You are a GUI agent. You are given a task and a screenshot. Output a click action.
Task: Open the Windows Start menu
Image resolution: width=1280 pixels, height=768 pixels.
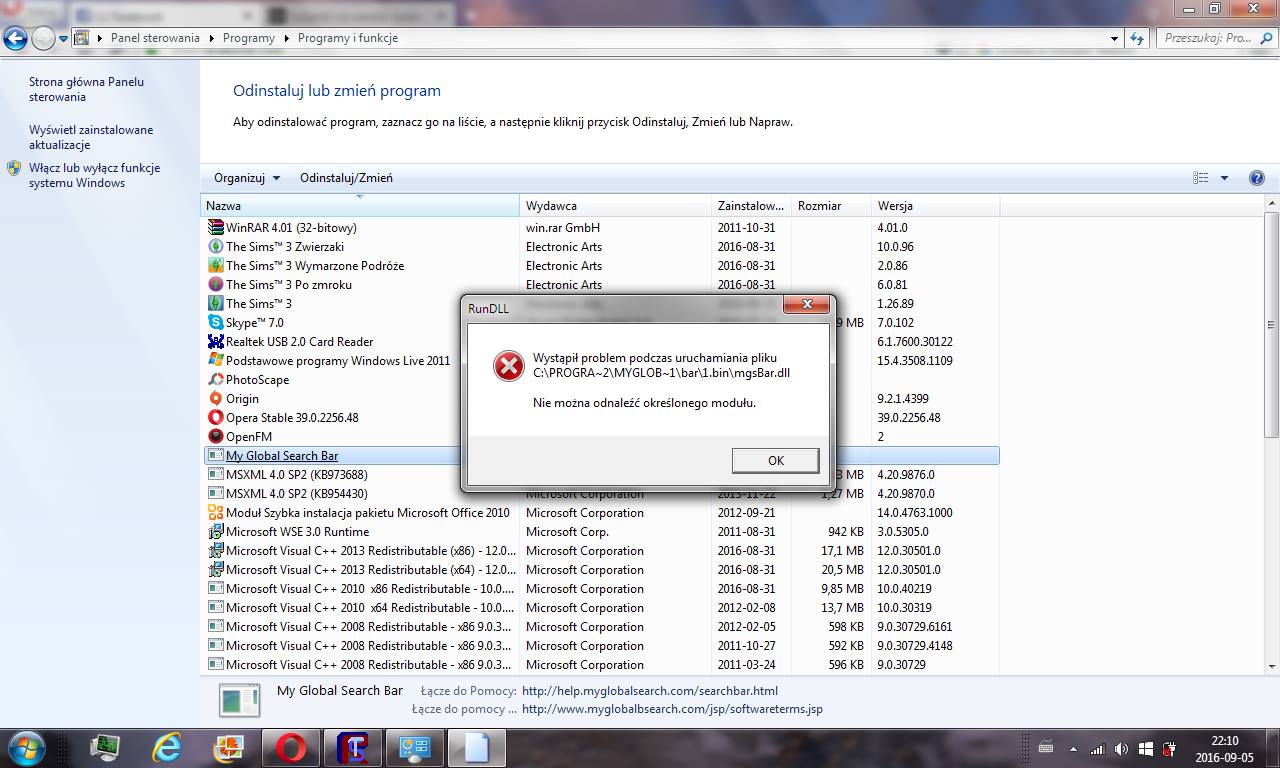click(x=24, y=747)
